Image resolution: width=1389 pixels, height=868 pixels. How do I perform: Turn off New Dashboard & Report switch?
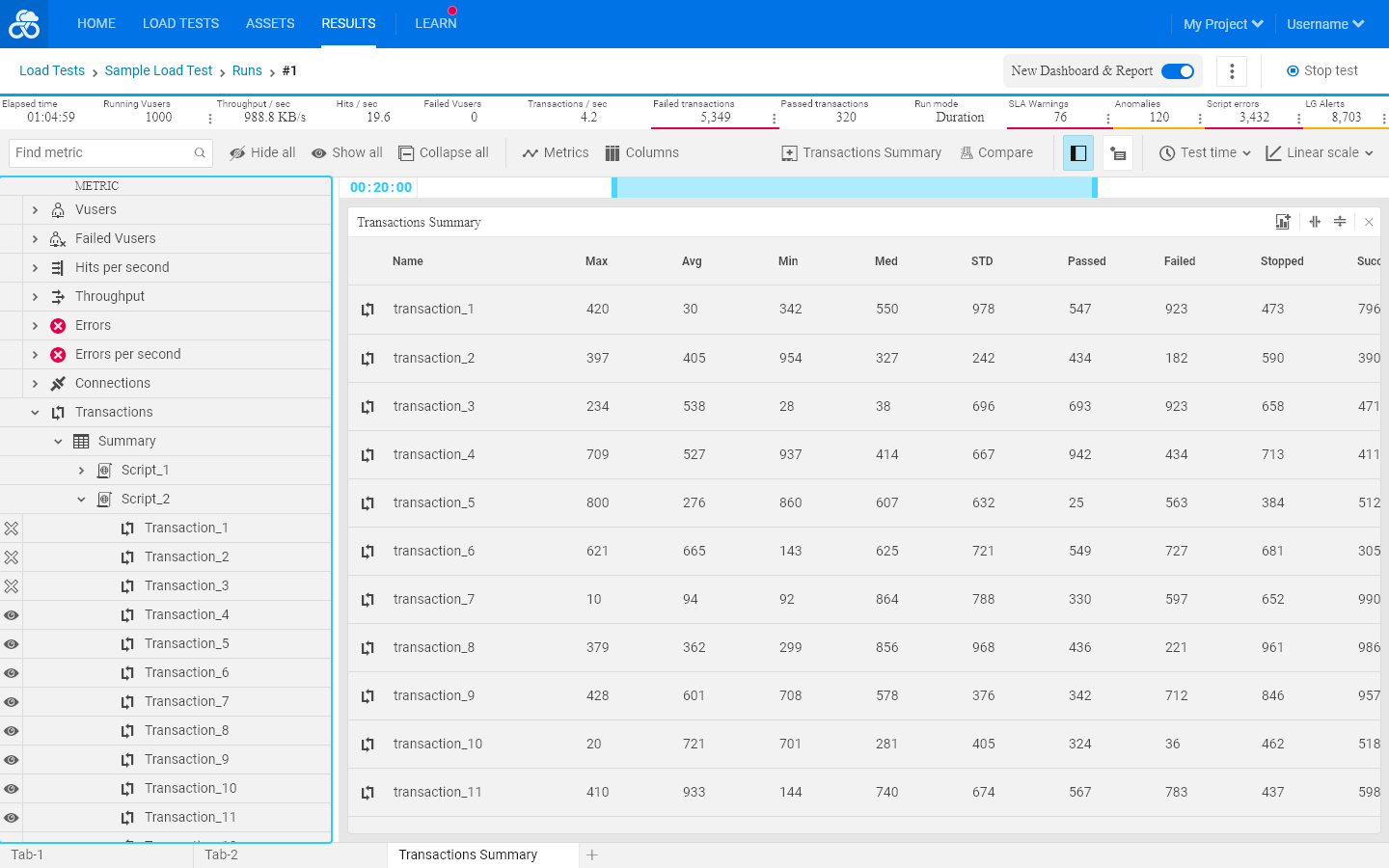[x=1178, y=71]
